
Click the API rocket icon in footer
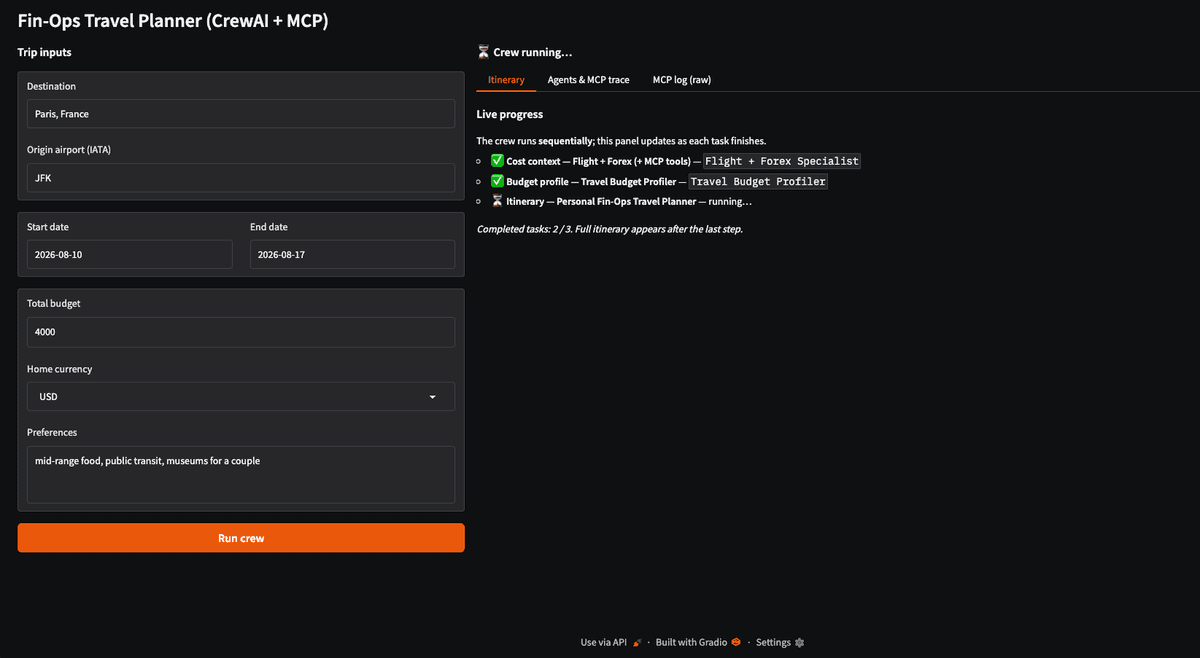pyautogui.click(x=637, y=642)
